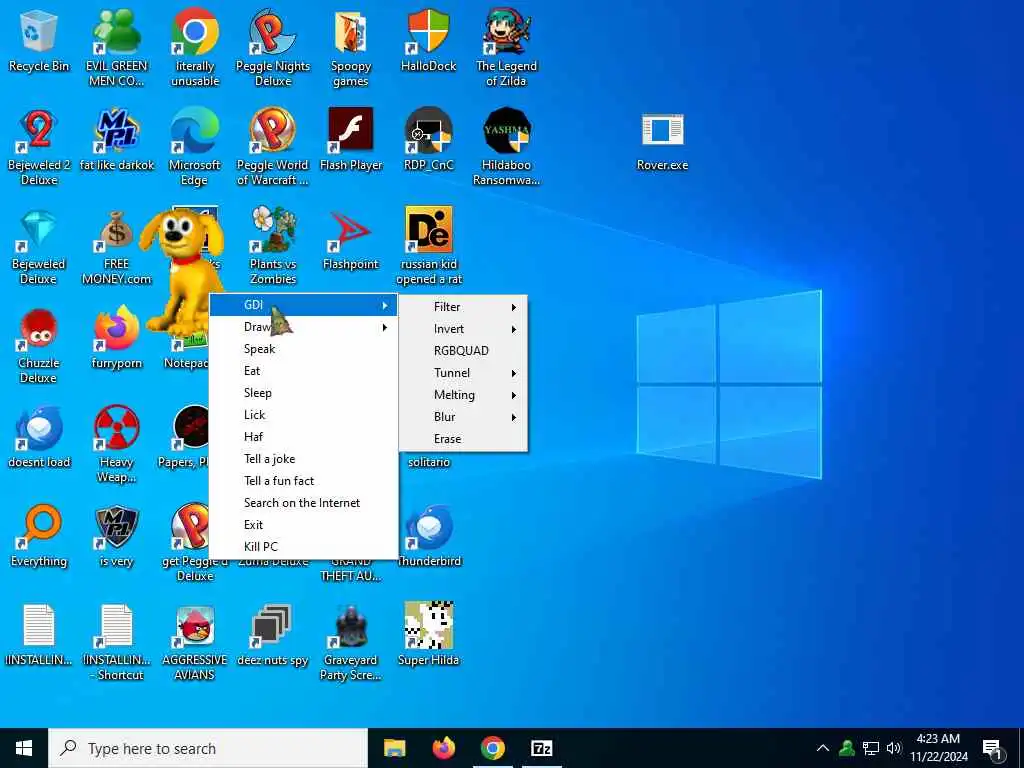This screenshot has width=1024, height=768.
Task: Select the Everything search icon
Action: 39,526
